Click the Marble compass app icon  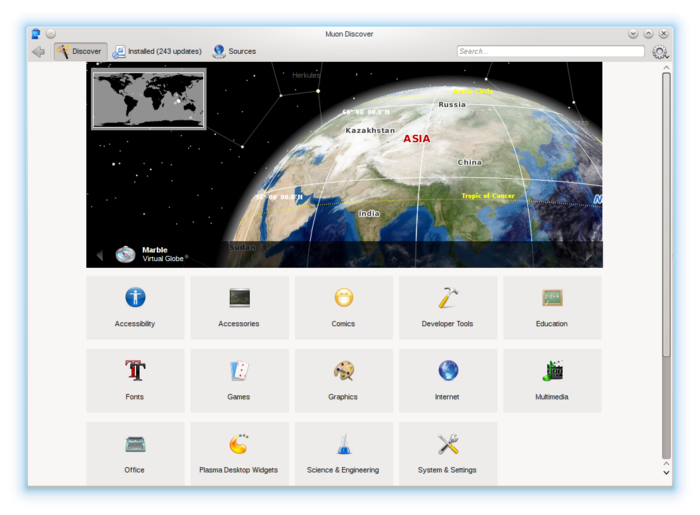coord(125,254)
